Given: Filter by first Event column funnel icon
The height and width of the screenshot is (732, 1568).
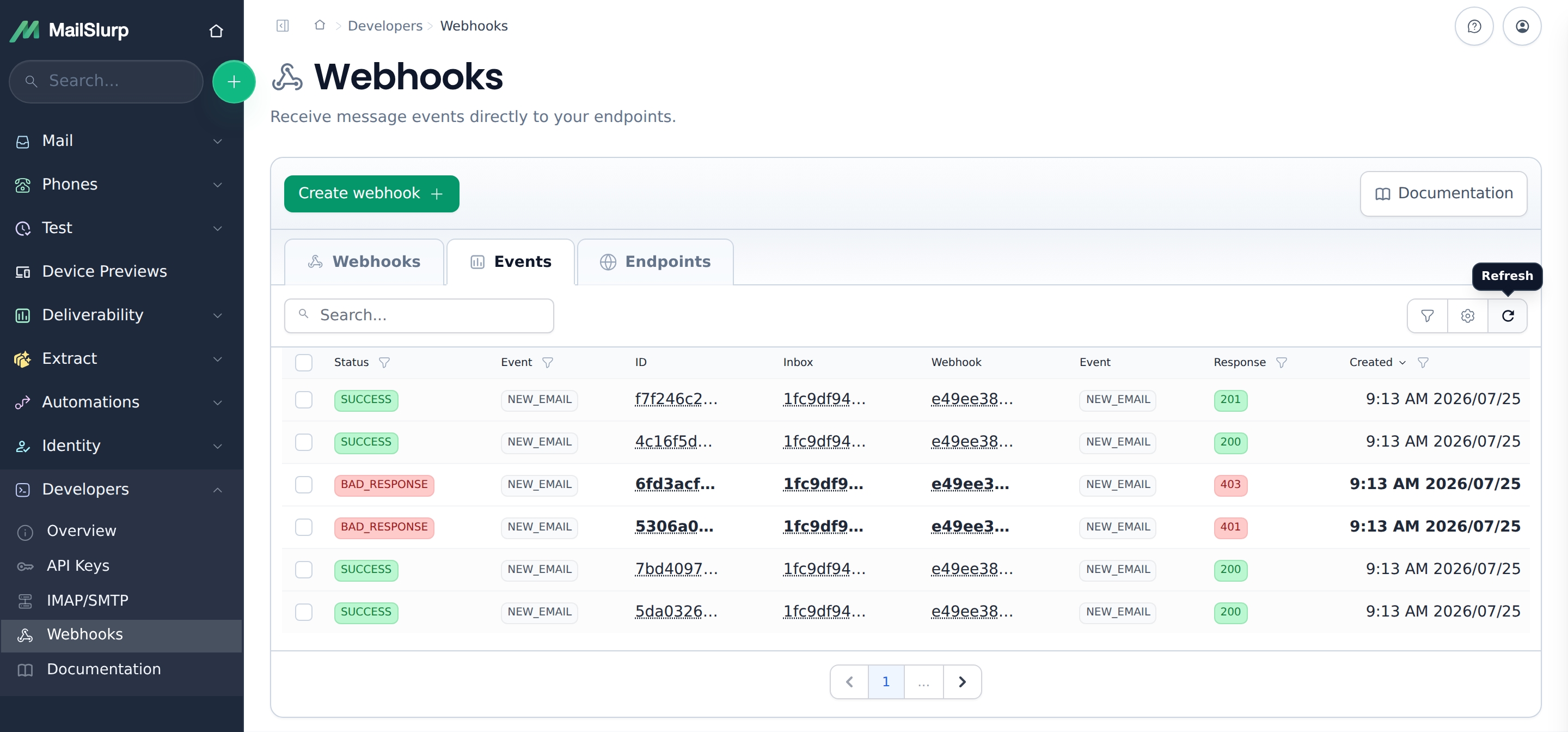Looking at the screenshot, I should pos(547,362).
